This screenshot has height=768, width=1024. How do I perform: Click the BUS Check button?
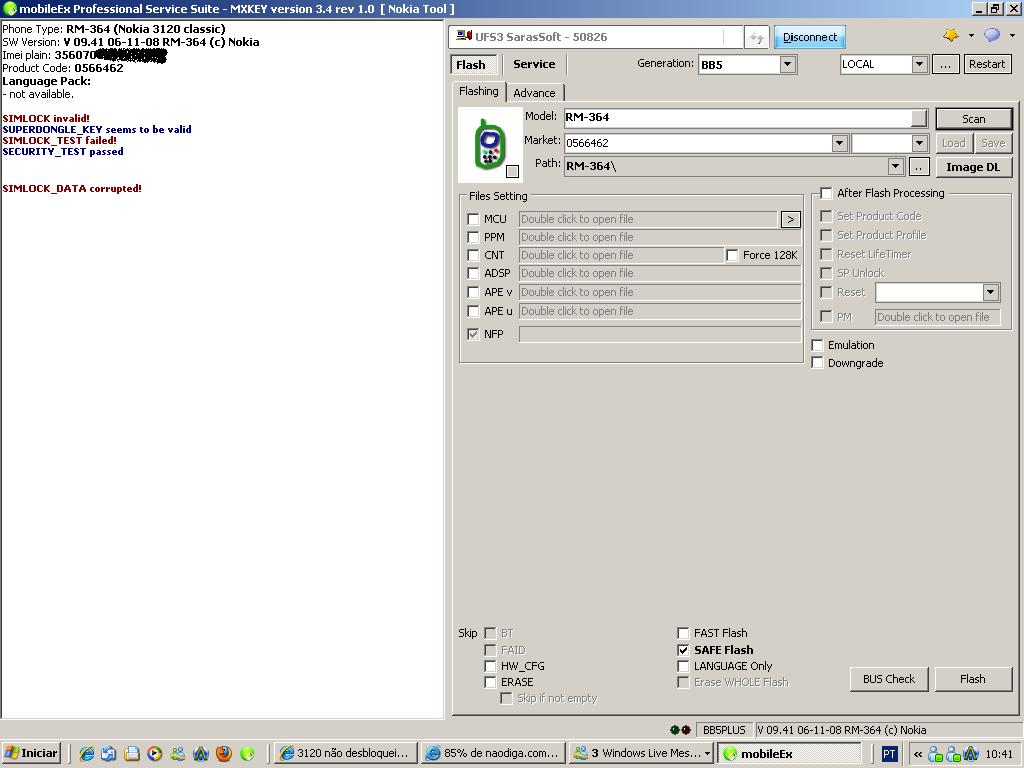pyautogui.click(x=889, y=679)
